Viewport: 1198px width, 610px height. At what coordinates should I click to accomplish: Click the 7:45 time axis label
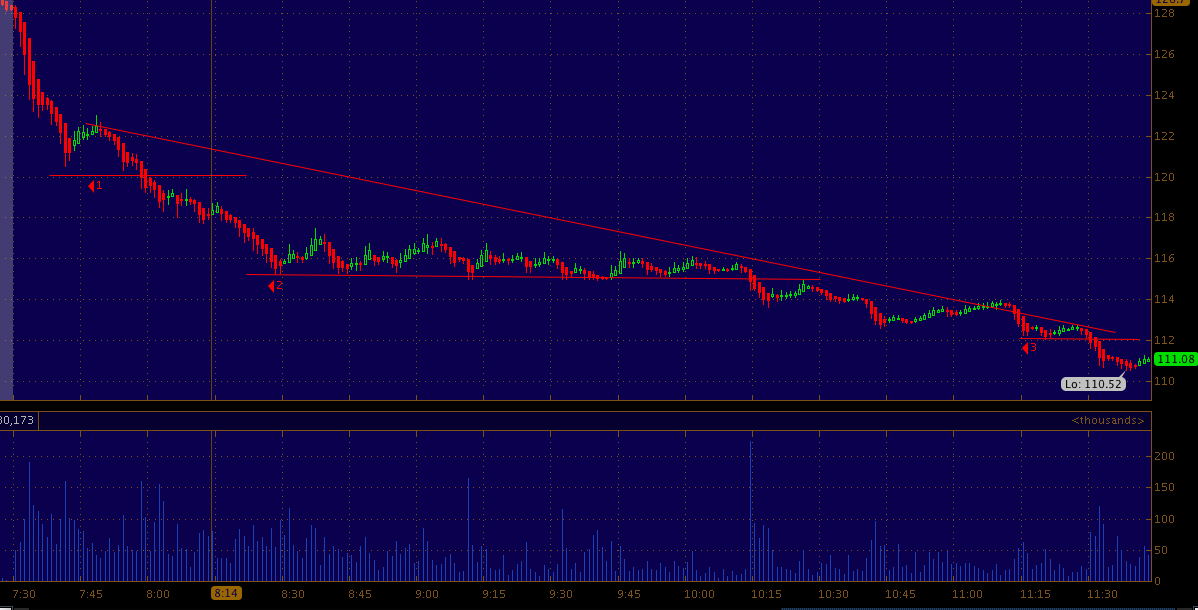coord(91,594)
